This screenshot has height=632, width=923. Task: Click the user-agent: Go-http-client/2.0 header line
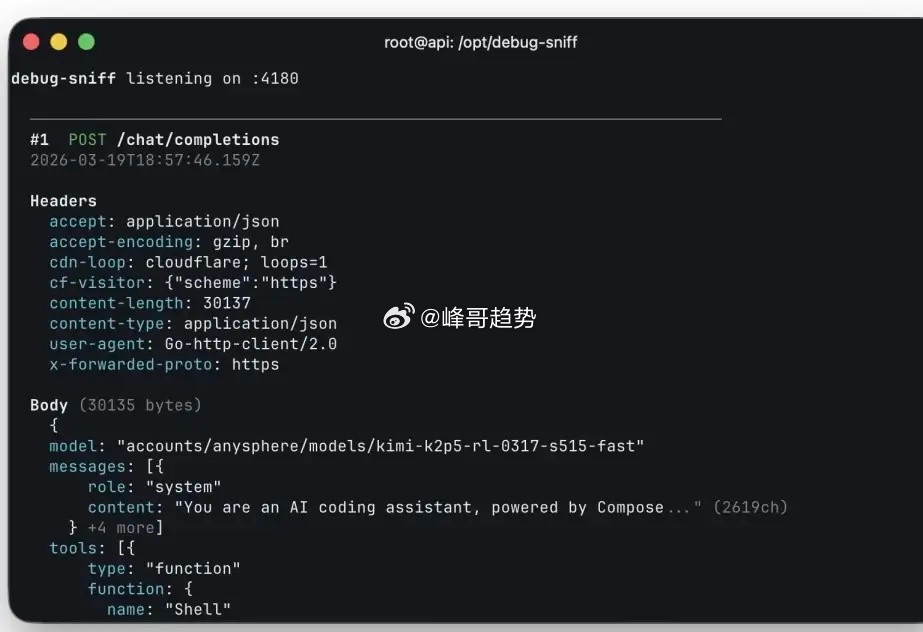click(x=189, y=344)
